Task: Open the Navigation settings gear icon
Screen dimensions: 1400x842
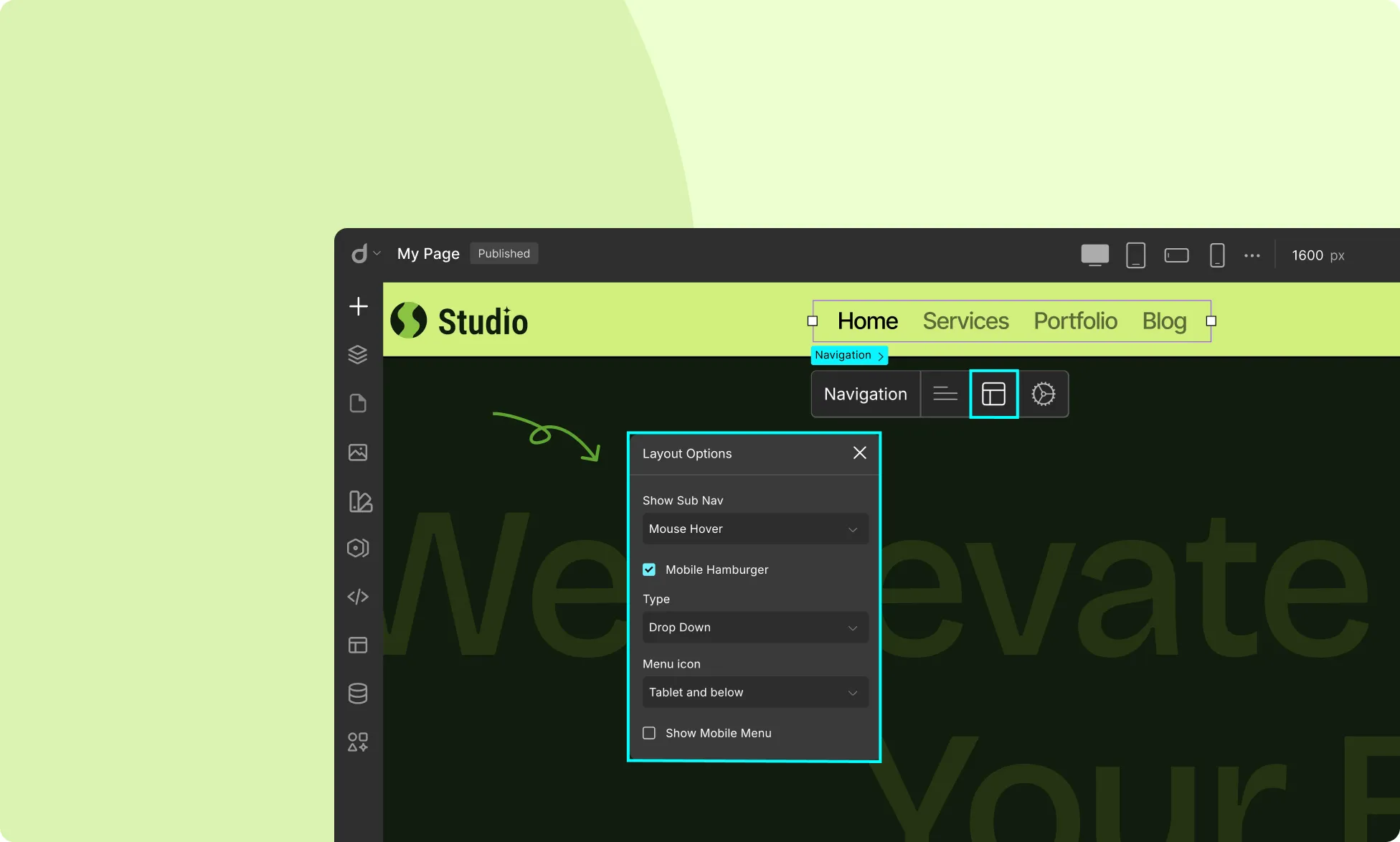Action: click(1044, 394)
